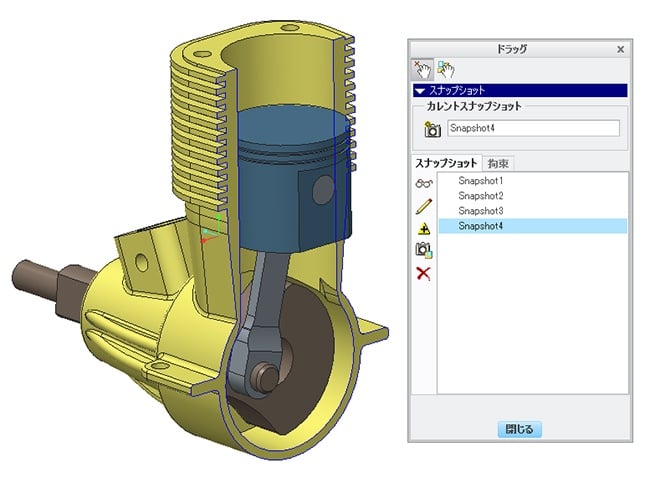The width and height of the screenshot is (650, 478).
Task: Delete snapshot using the red X icon
Action: 423,273
